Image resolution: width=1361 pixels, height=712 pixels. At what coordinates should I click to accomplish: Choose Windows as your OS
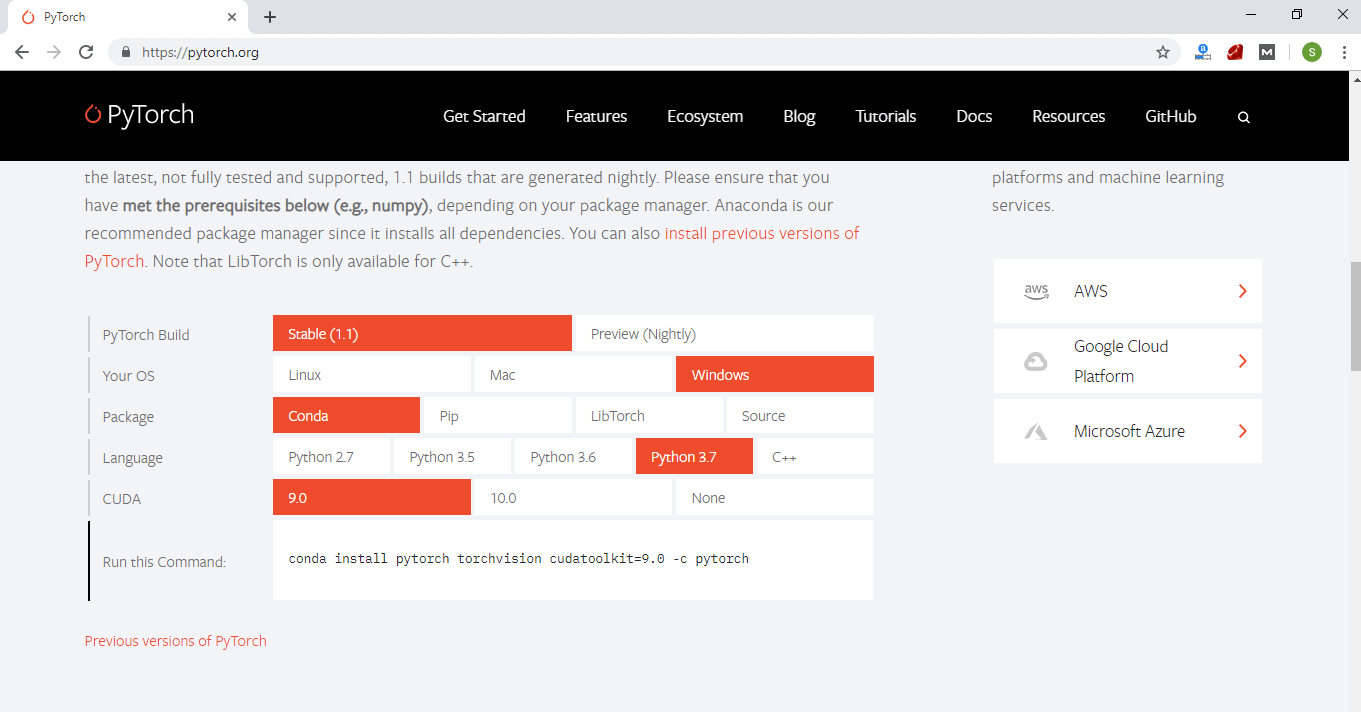pos(775,375)
